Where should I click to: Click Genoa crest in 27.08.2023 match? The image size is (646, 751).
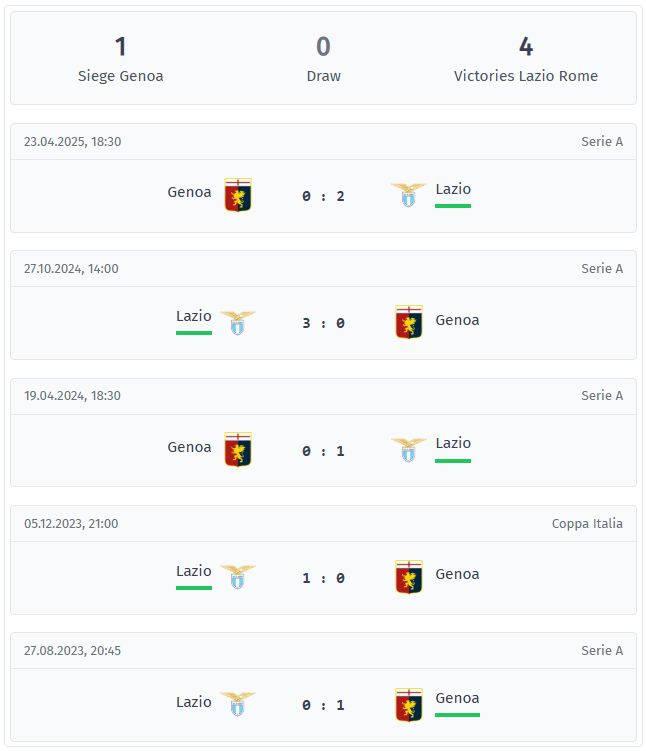click(x=408, y=704)
